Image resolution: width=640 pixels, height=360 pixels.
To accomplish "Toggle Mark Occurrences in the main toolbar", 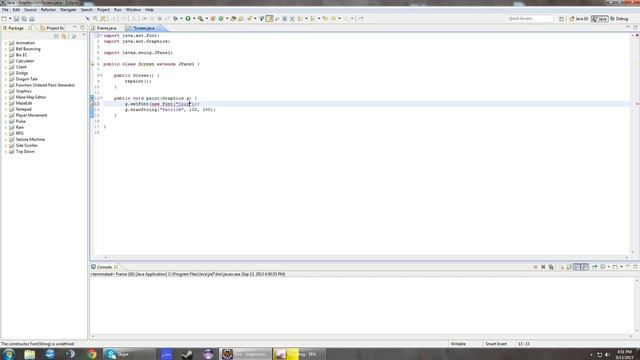I will coord(269,18).
